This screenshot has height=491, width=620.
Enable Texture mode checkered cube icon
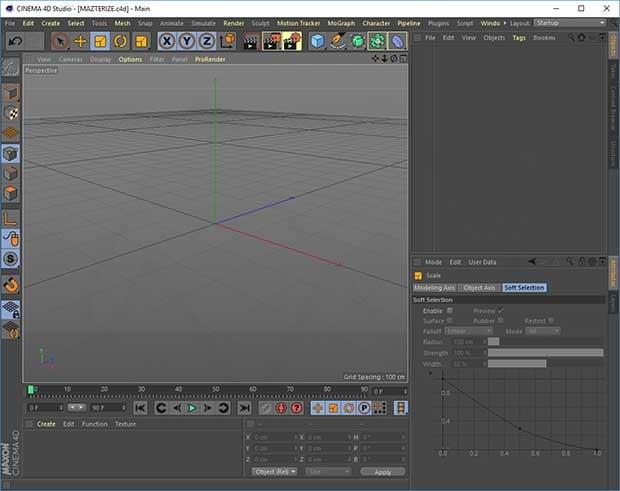11,113
